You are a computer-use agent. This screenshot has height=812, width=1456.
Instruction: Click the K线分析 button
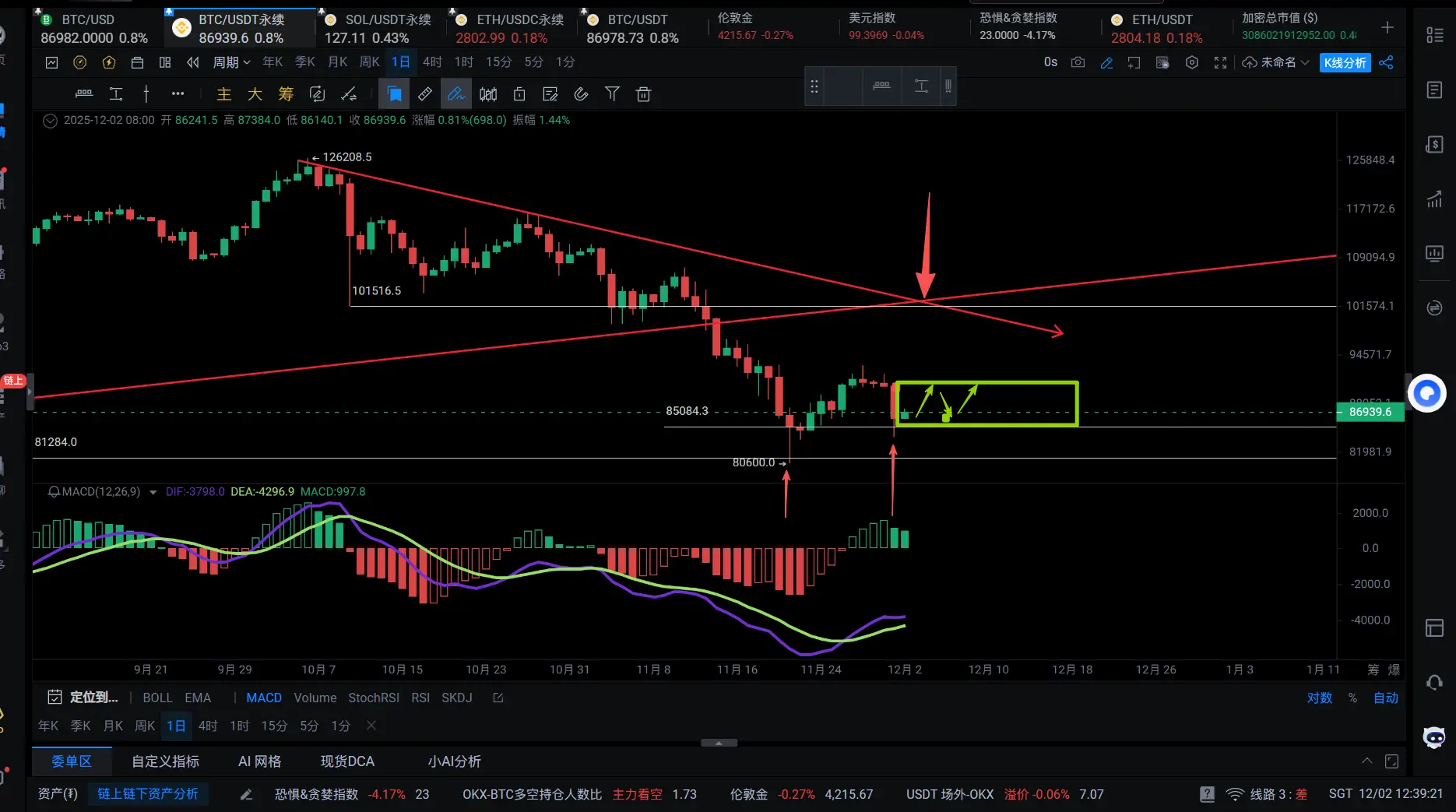coord(1345,62)
